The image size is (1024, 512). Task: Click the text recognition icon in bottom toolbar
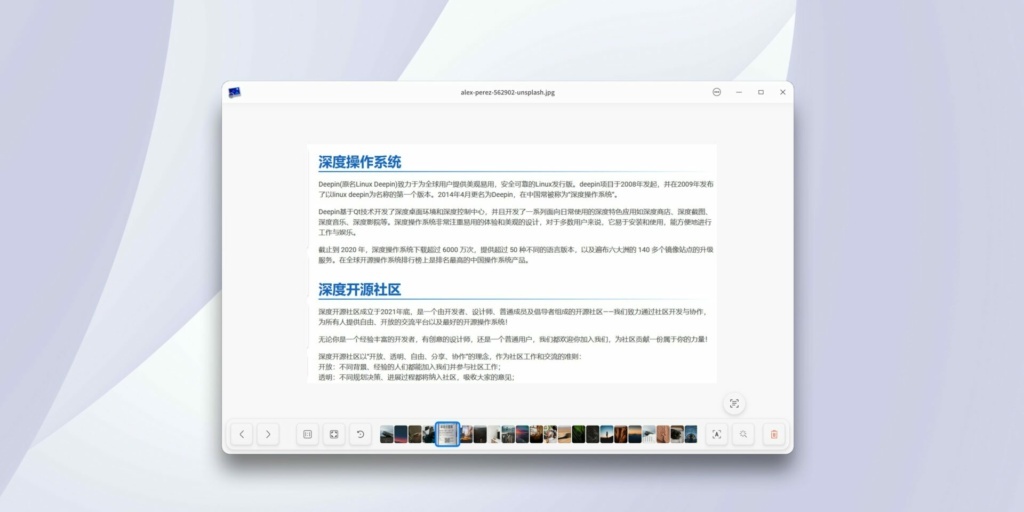716,434
